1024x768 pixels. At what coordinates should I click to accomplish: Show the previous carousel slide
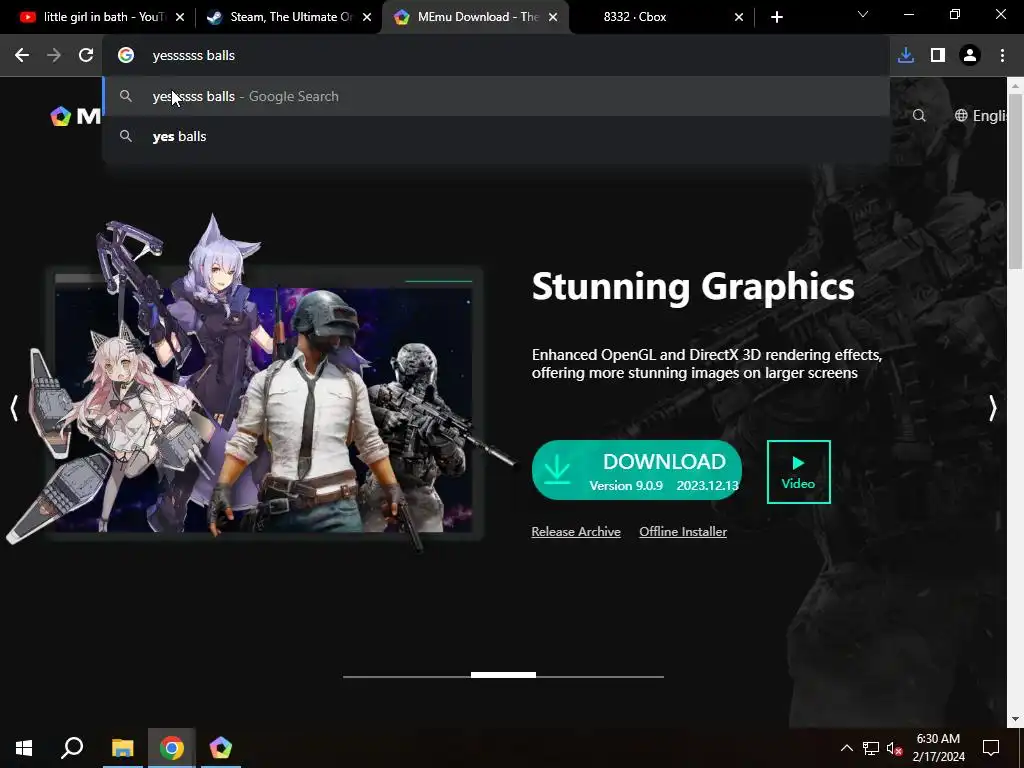pyautogui.click(x=14, y=408)
